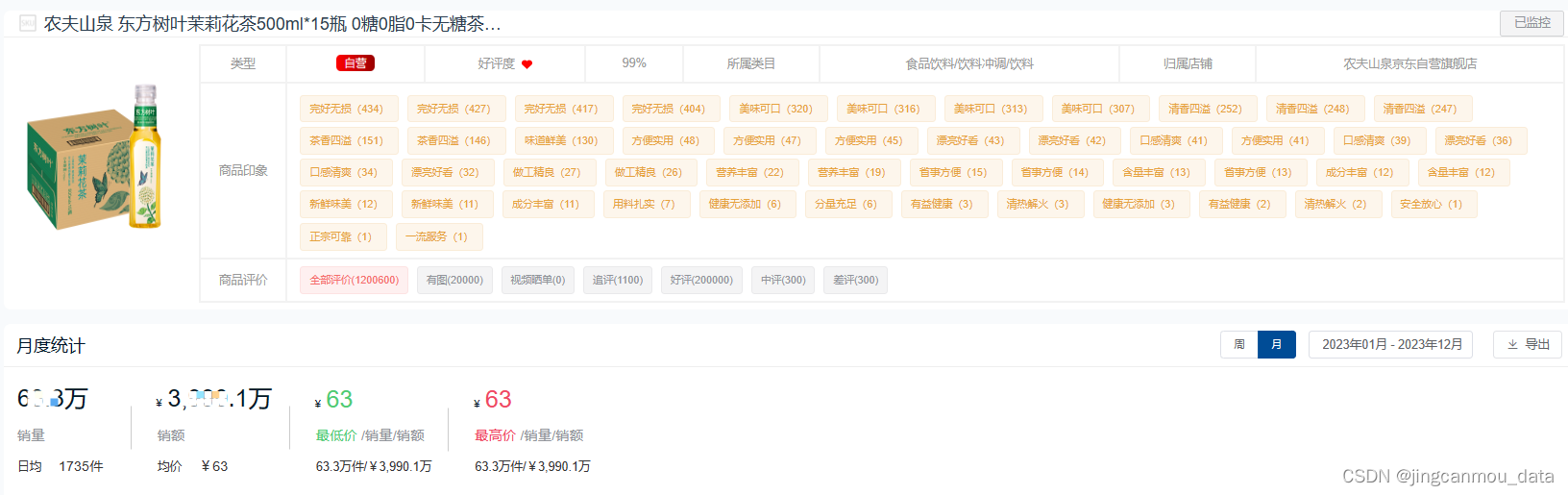
Task: Click the 口感清爽 (34) tag
Action: click(x=345, y=172)
